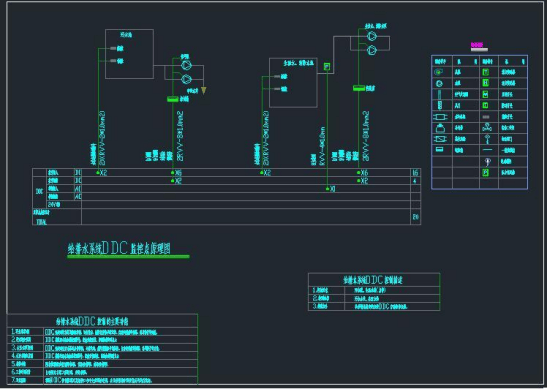
Task: Click the lower grey level sensor in right tank
Action: [277, 89]
